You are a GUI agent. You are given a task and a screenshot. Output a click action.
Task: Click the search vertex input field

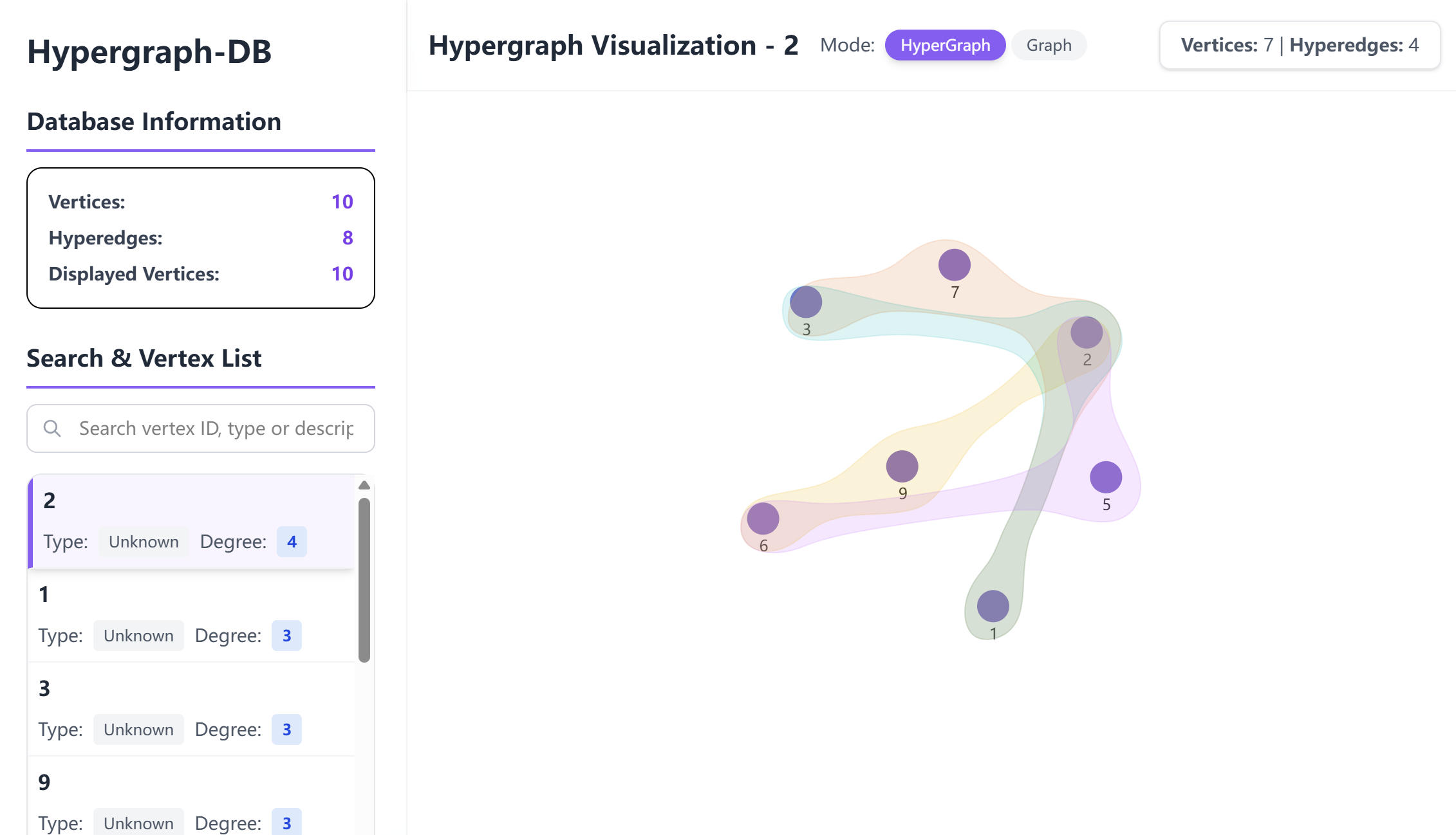coord(201,428)
